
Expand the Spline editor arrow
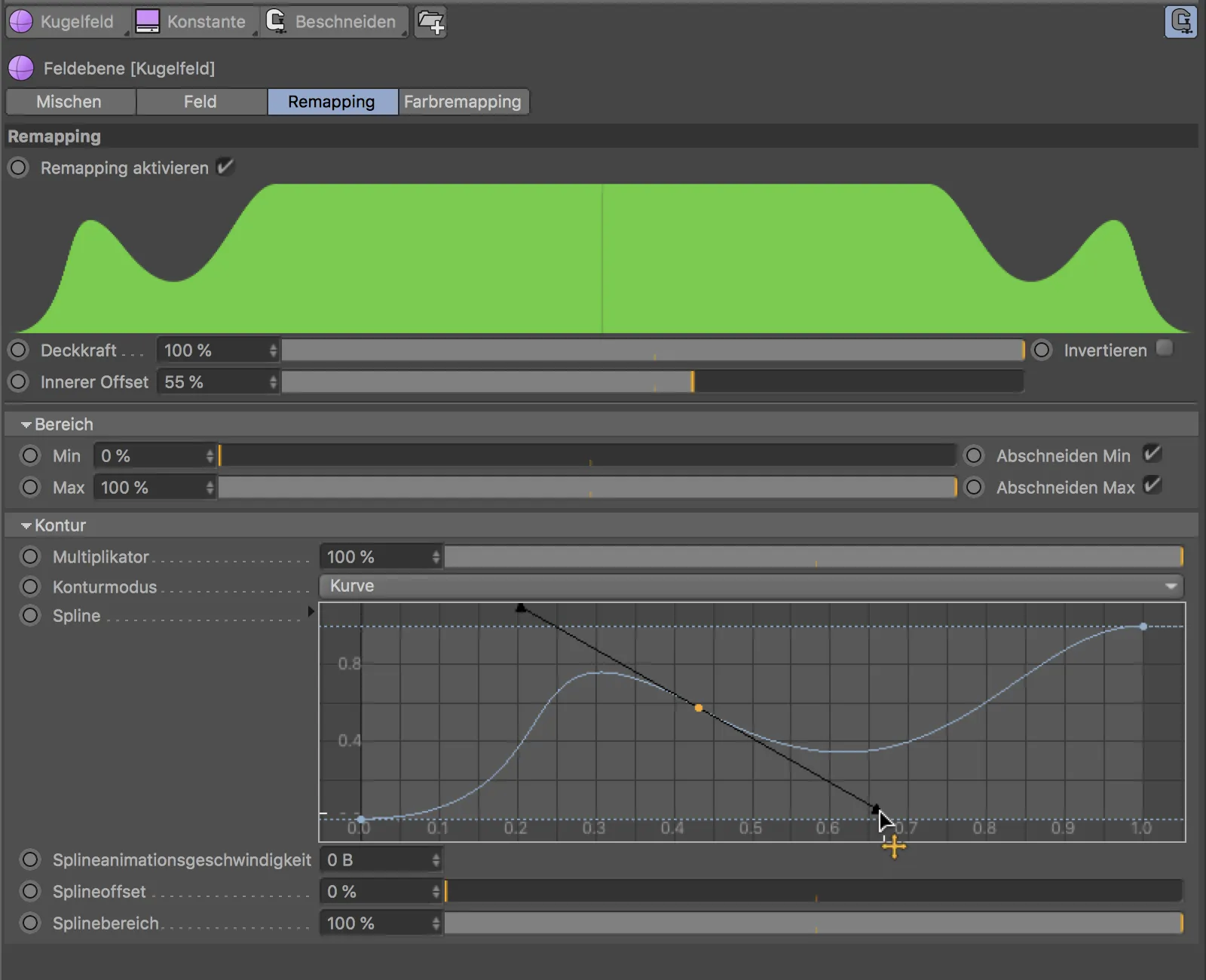(311, 611)
